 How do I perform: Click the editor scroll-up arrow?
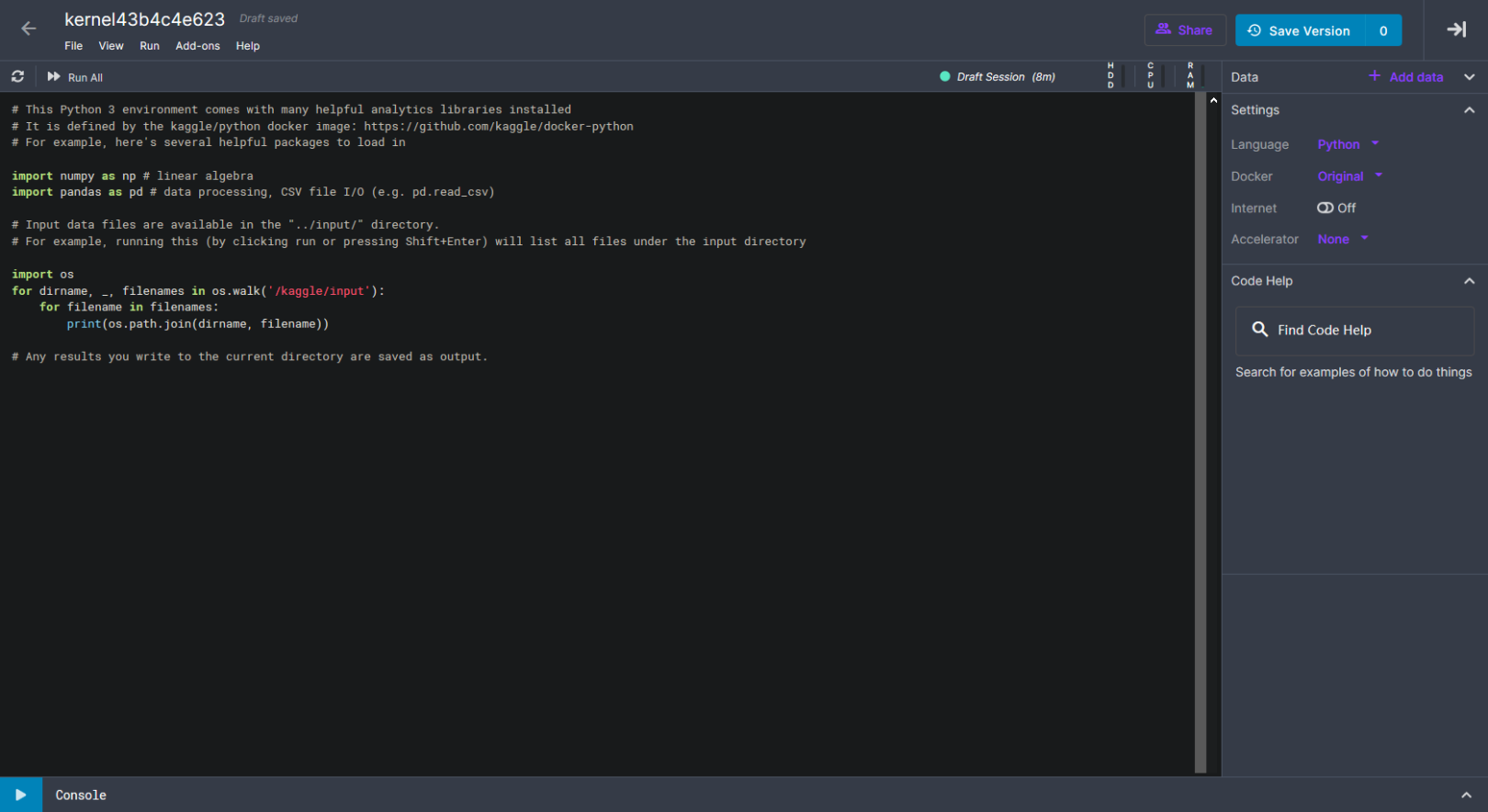(x=1213, y=100)
